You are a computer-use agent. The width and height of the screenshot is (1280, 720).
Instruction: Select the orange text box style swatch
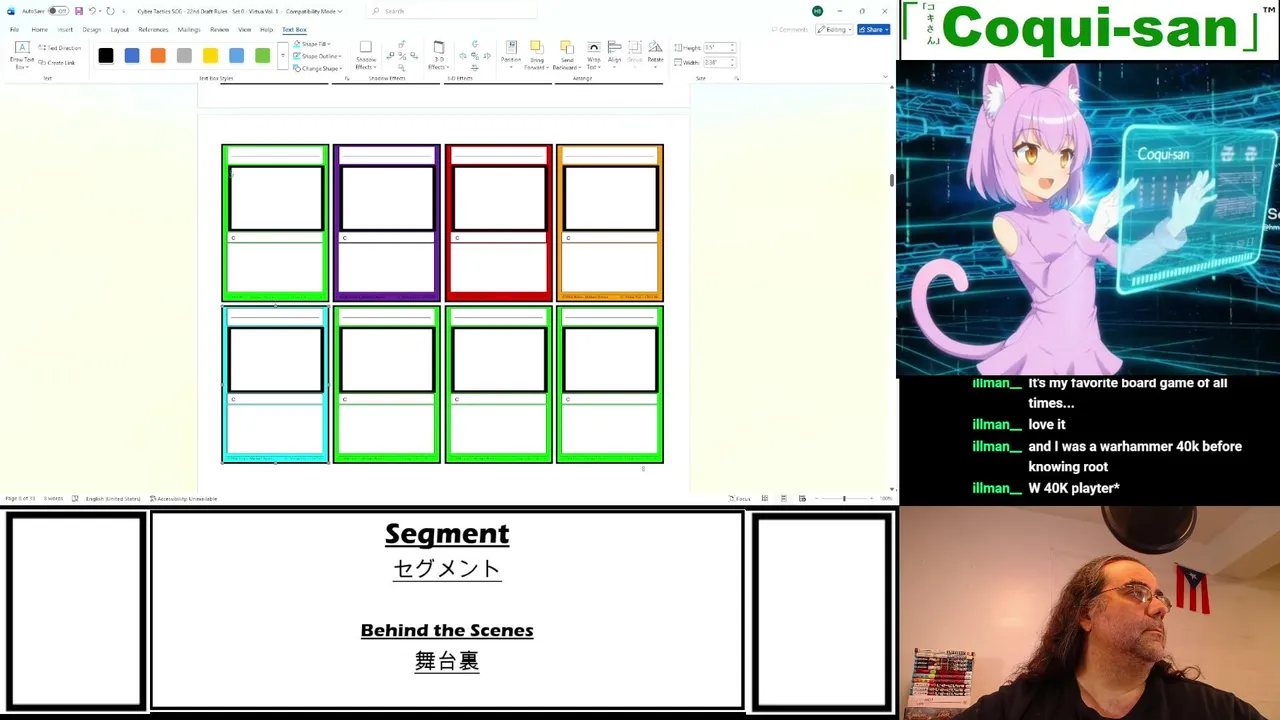tap(158, 56)
